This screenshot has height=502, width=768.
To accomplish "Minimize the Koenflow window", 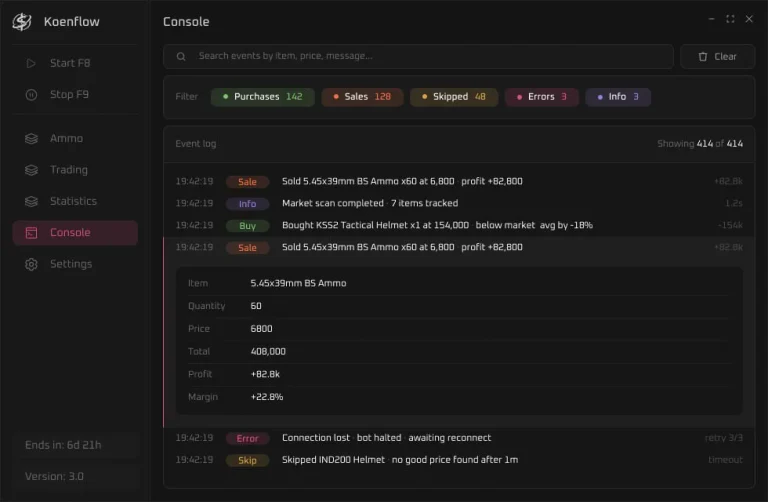I will (x=711, y=19).
